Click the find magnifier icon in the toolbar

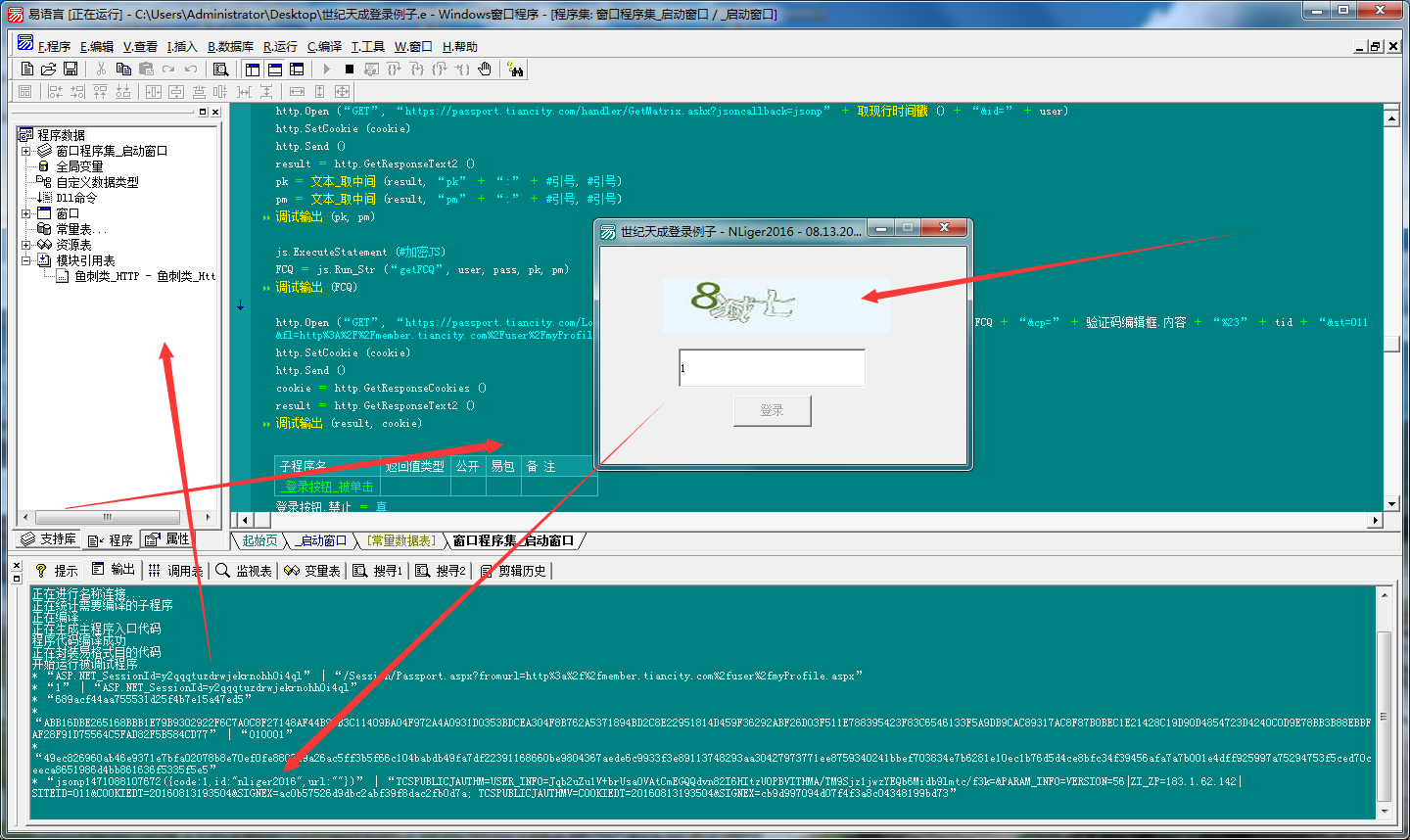tap(221, 69)
